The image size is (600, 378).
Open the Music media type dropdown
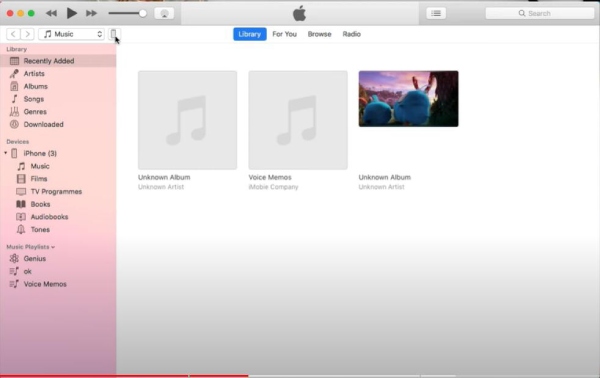click(x=71, y=34)
